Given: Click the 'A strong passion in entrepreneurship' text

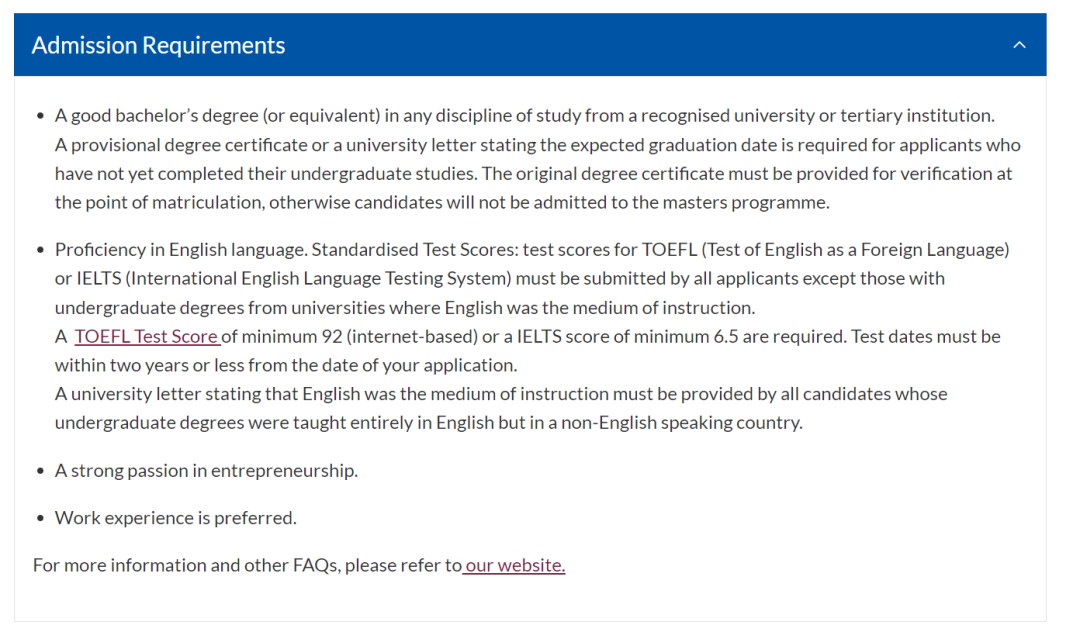Looking at the screenshot, I should click(207, 471).
